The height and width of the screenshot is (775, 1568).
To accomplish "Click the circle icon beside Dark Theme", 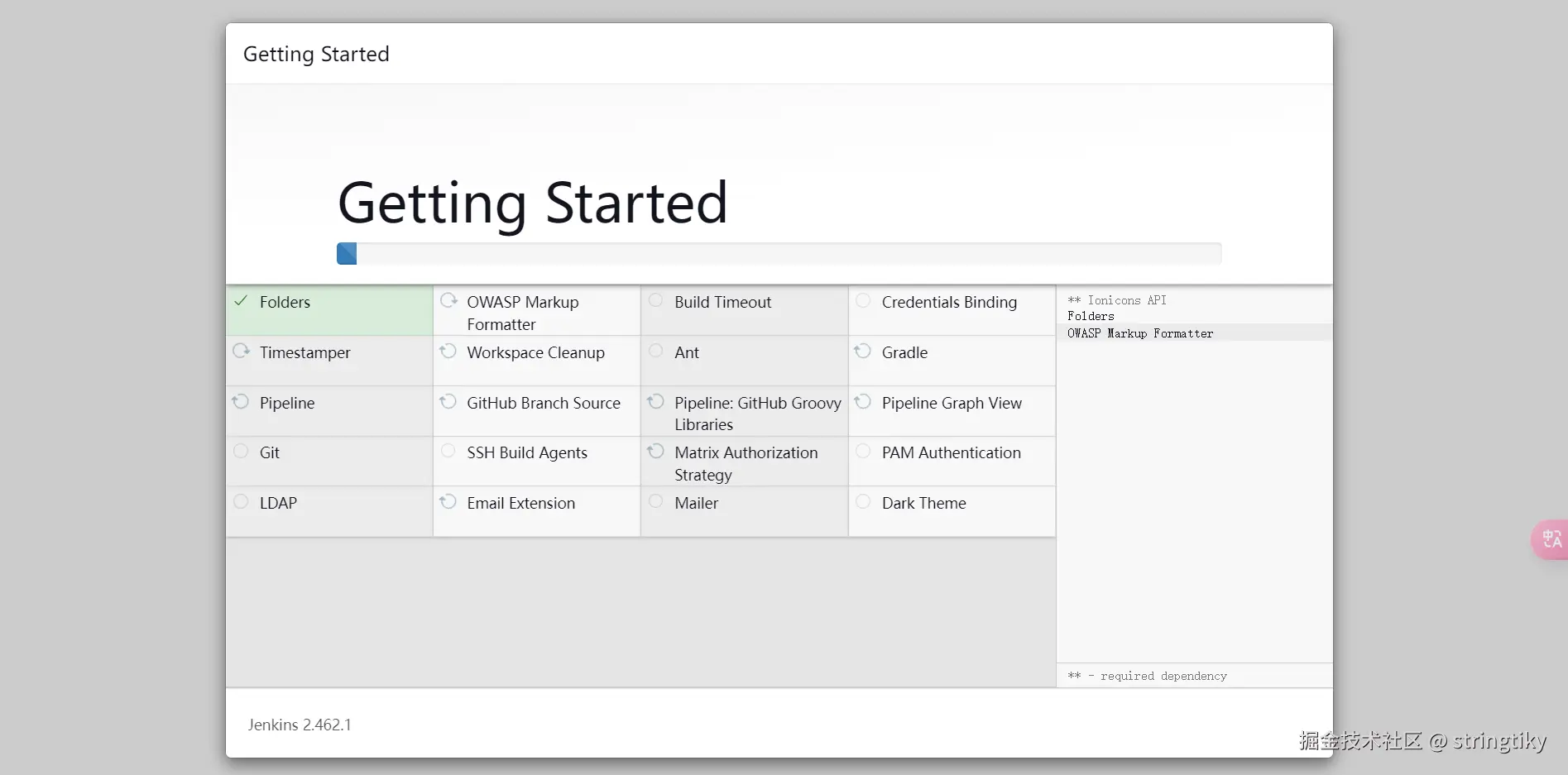I will point(863,501).
